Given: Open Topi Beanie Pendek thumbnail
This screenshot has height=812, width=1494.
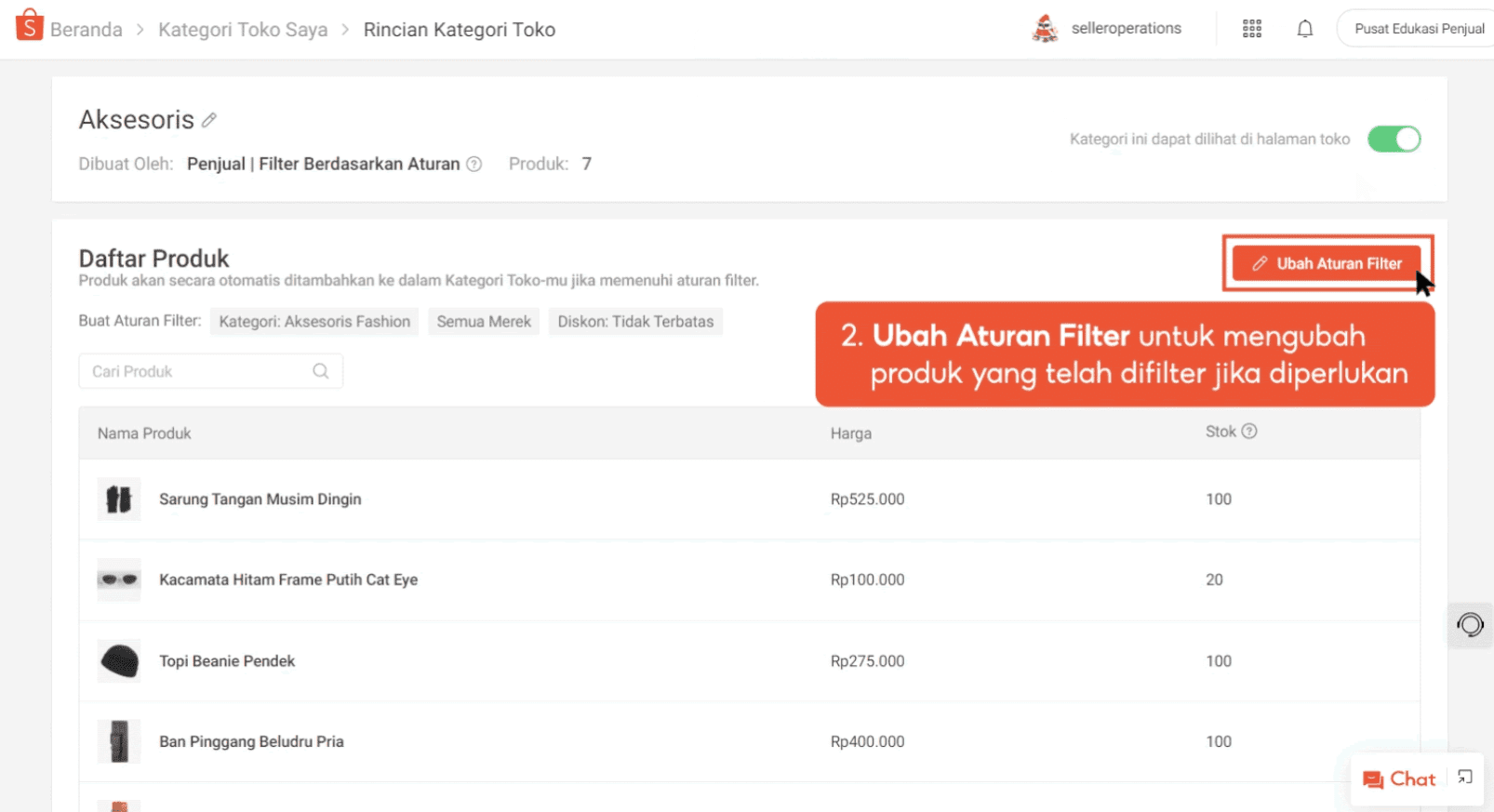Looking at the screenshot, I should 119,661.
